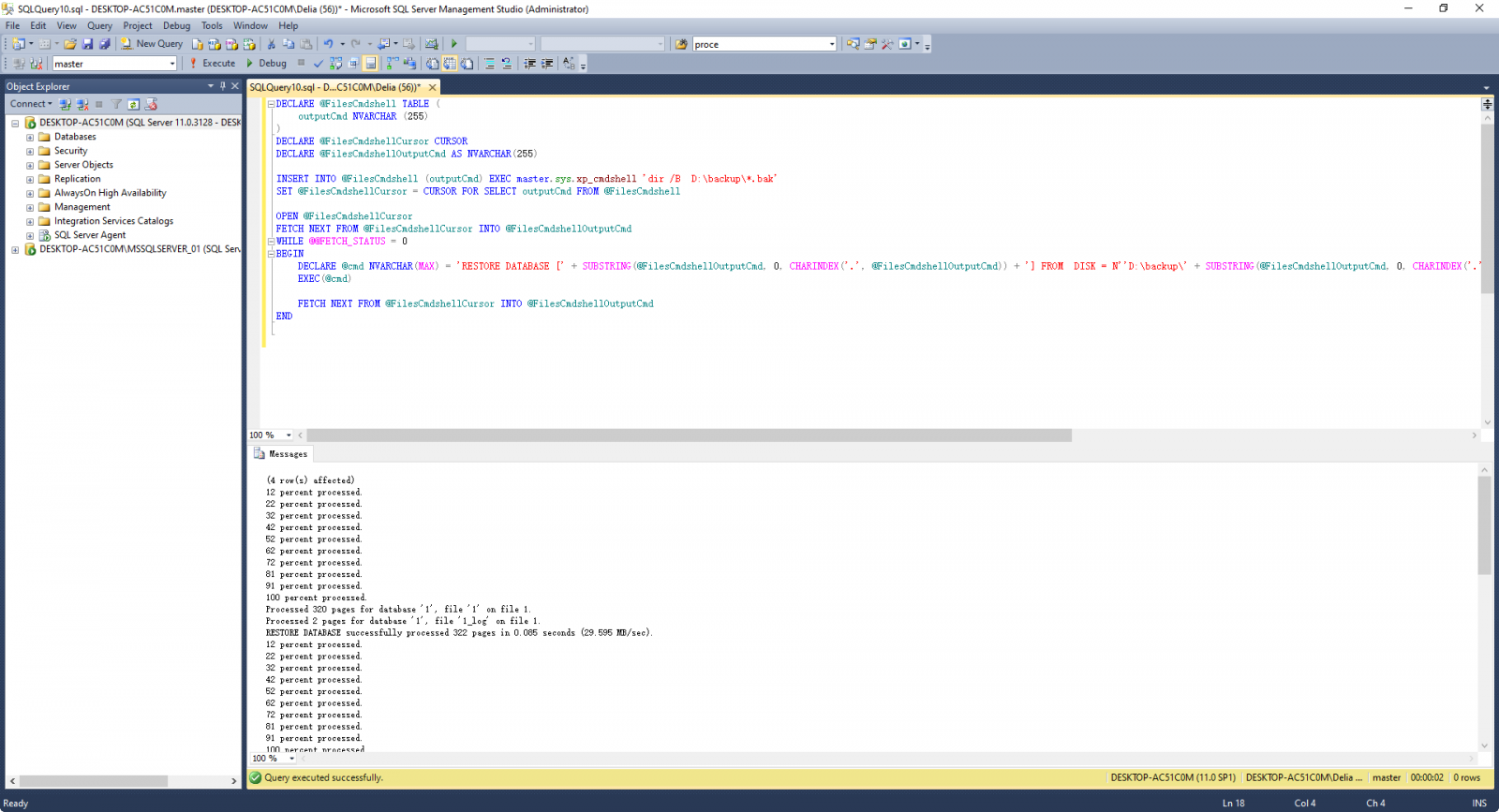The width and height of the screenshot is (1499, 812).
Task: Click the Open File folder icon
Action: (70, 44)
